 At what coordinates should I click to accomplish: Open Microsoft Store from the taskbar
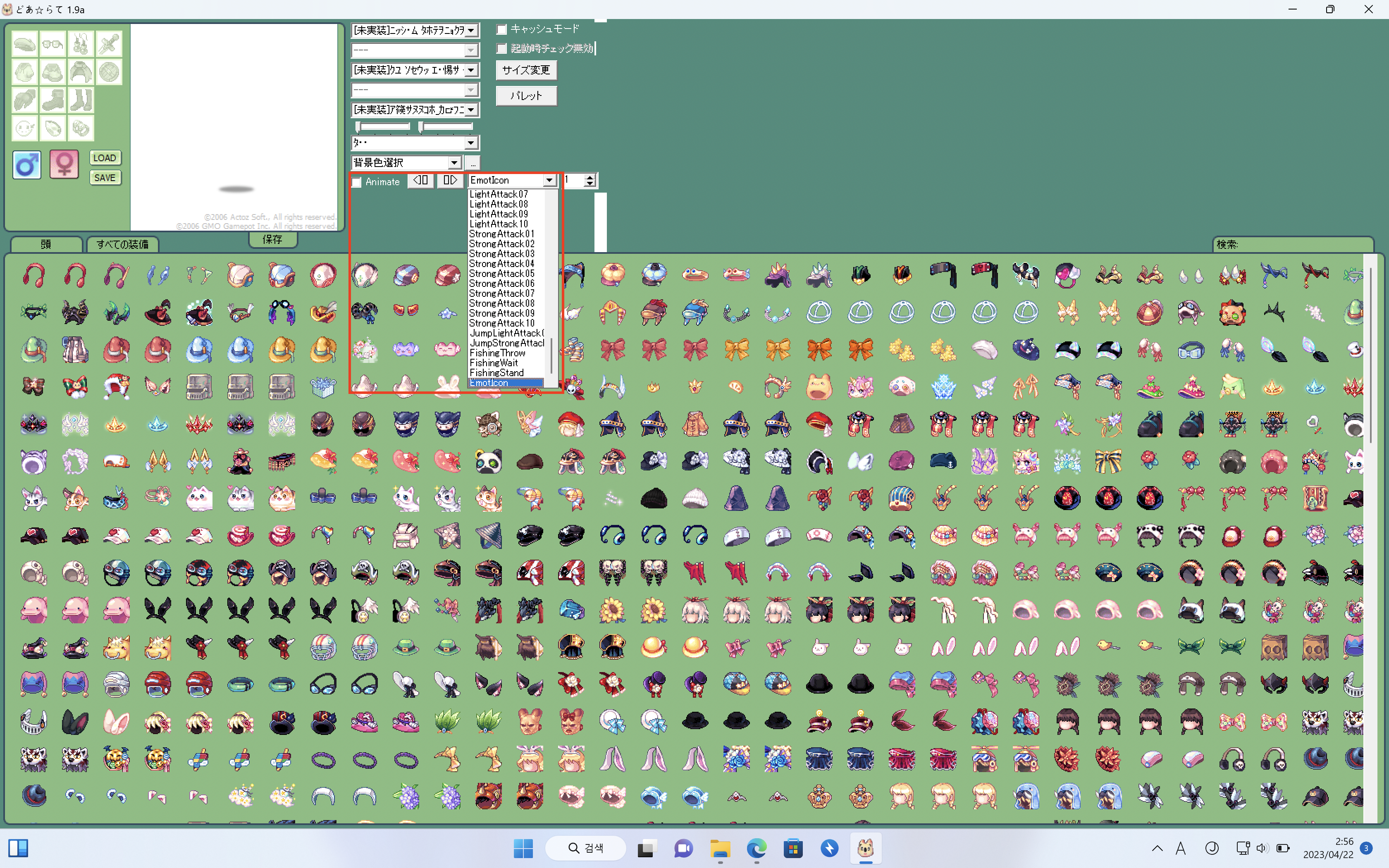[x=793, y=849]
